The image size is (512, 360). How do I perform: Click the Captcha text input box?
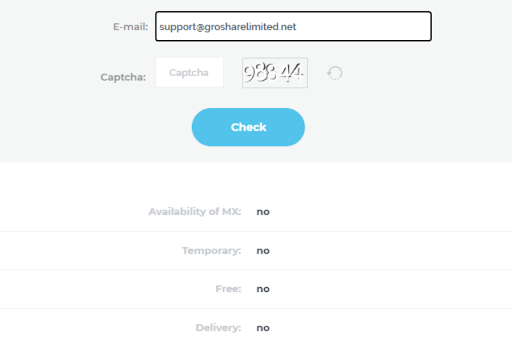pos(189,72)
